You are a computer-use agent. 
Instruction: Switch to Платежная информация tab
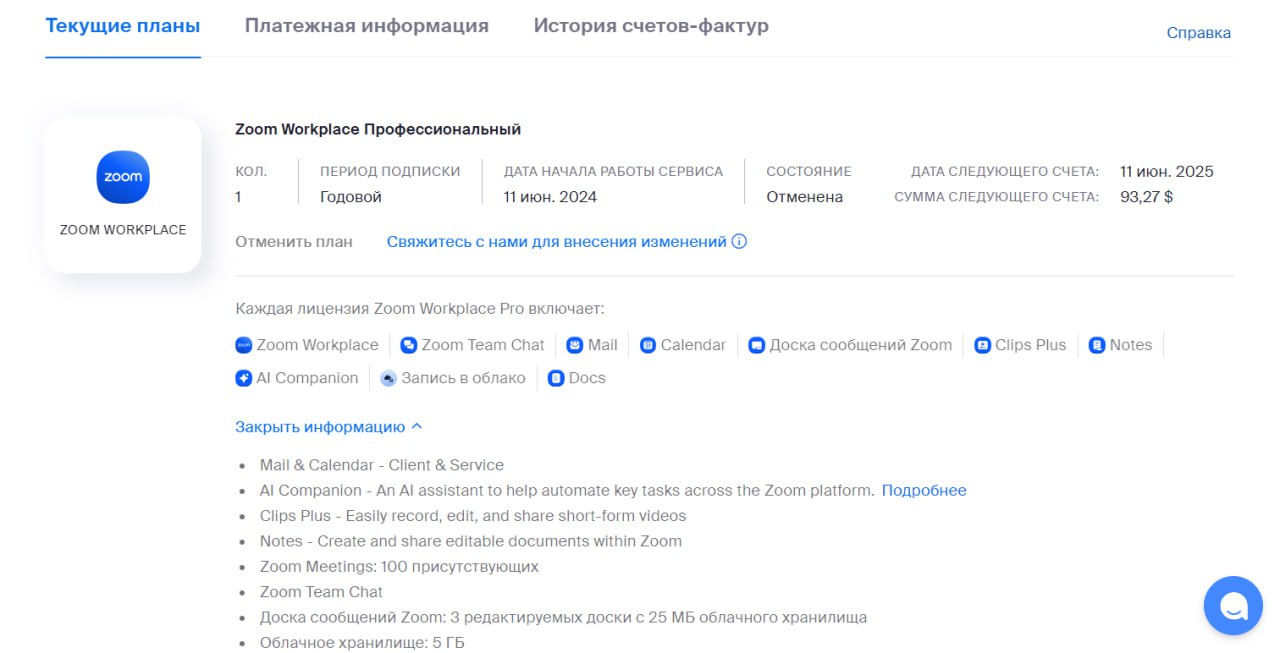pos(367,26)
